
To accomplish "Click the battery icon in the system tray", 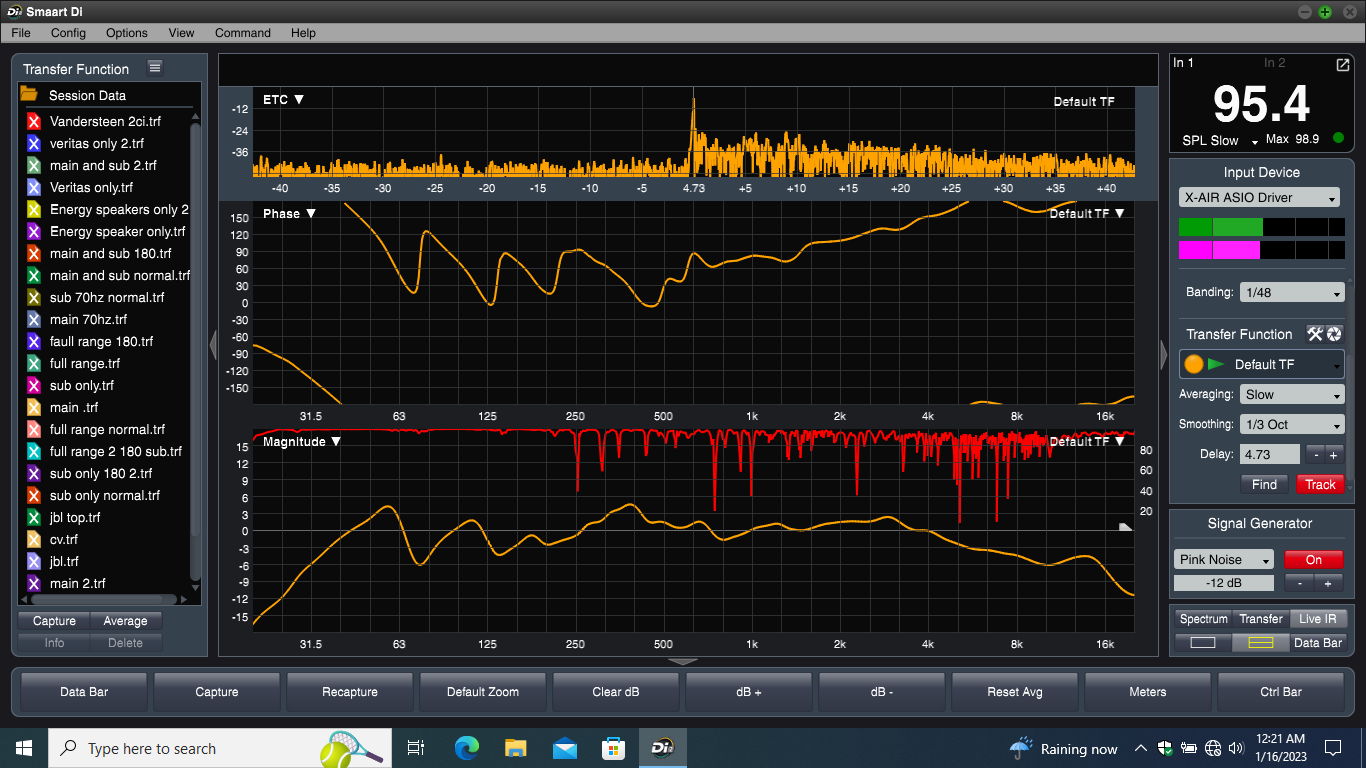I will pos(1189,748).
